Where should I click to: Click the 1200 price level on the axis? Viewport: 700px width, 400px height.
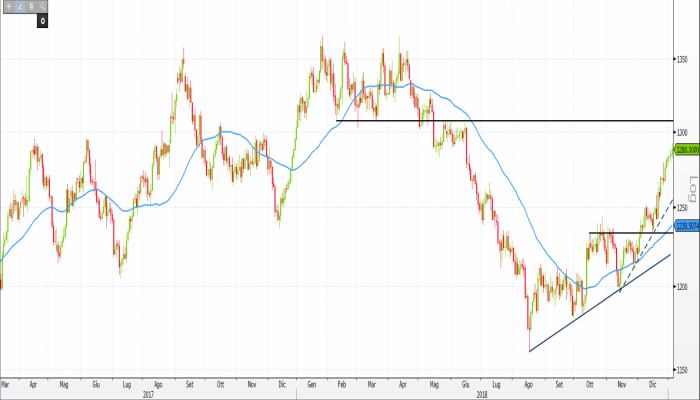click(x=683, y=287)
